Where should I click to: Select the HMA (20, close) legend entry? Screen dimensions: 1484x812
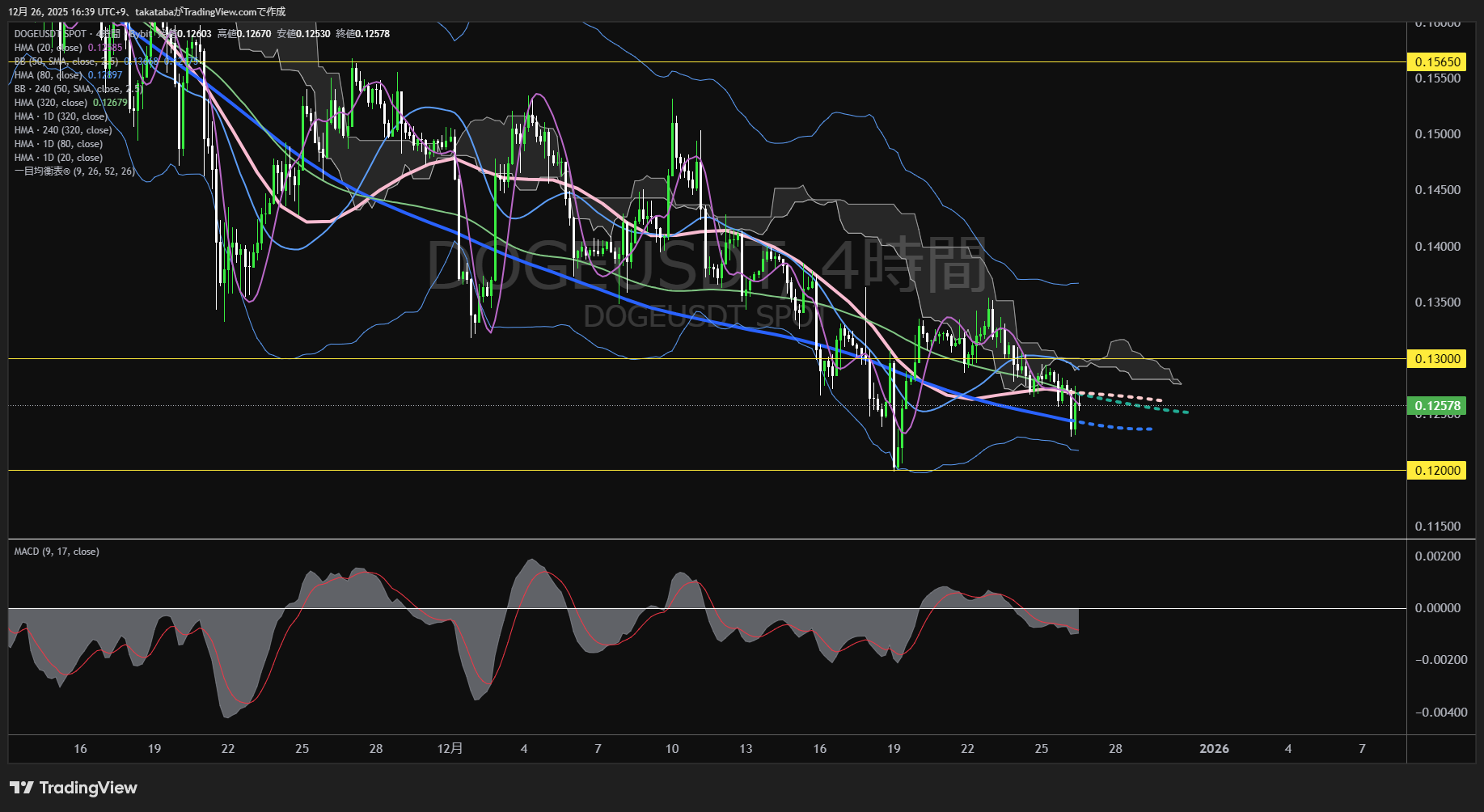(x=49, y=48)
